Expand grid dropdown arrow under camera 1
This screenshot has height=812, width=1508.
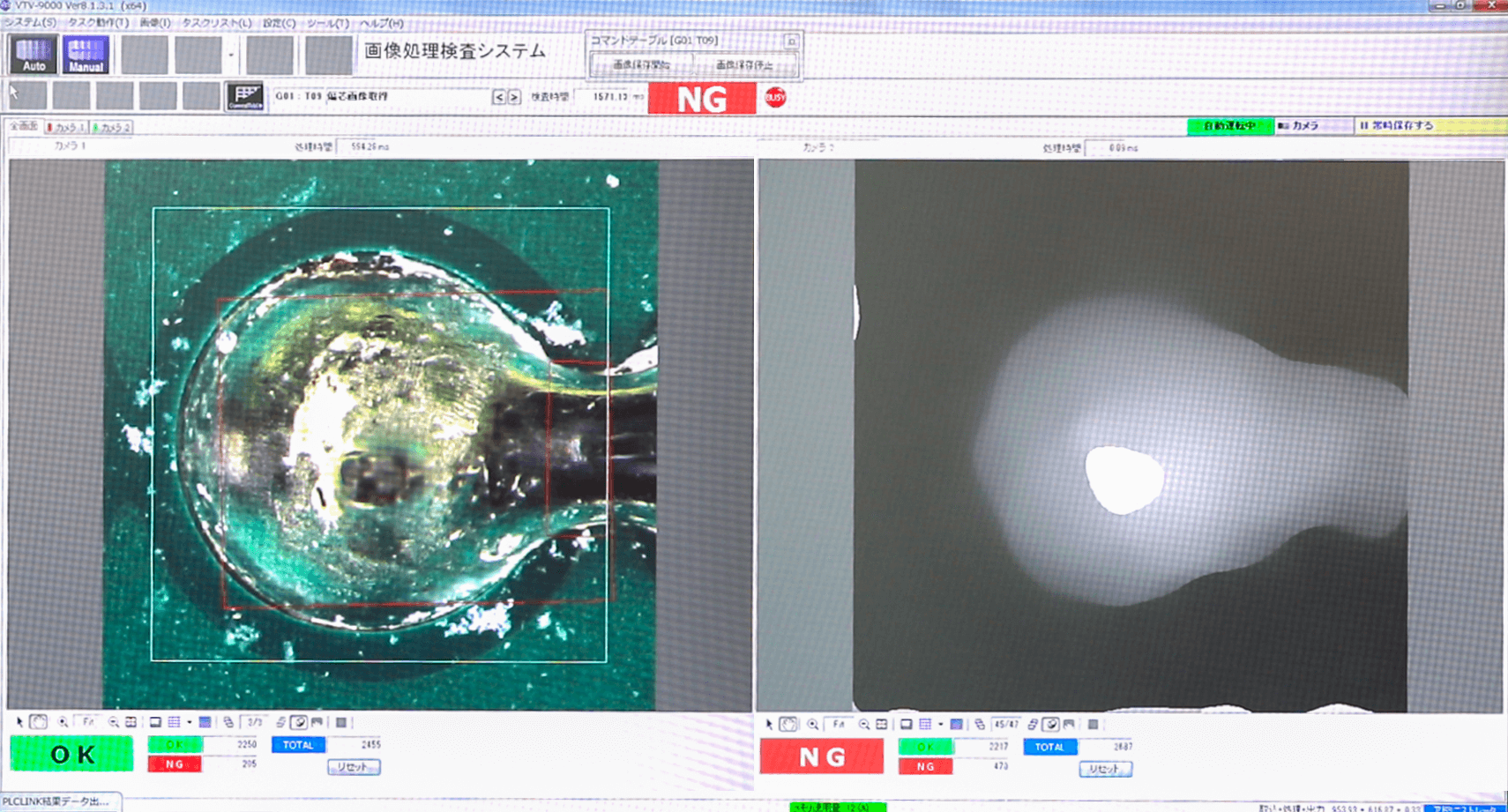pyautogui.click(x=189, y=722)
